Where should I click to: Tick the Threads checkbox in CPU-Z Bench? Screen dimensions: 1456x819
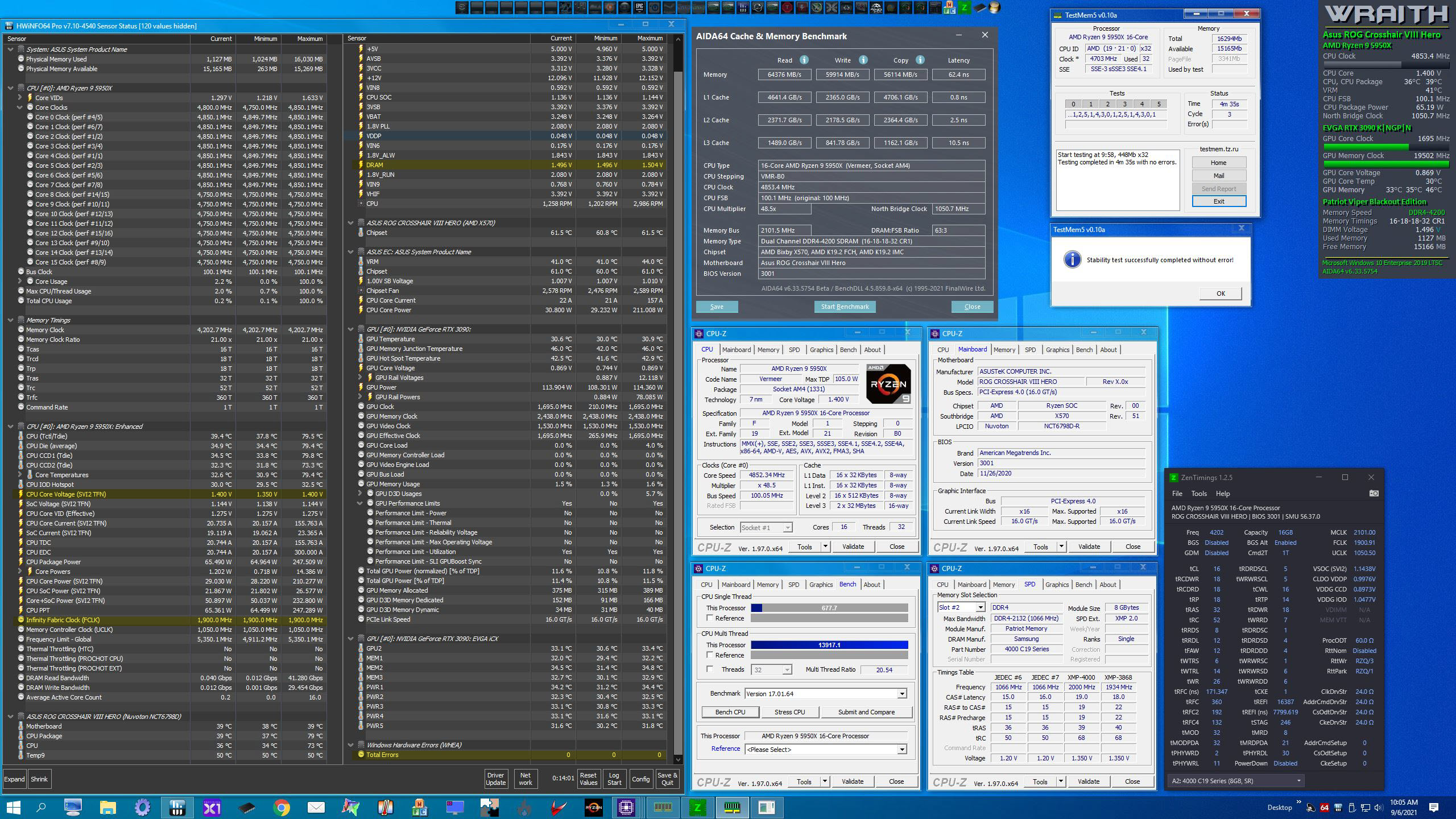point(710,669)
